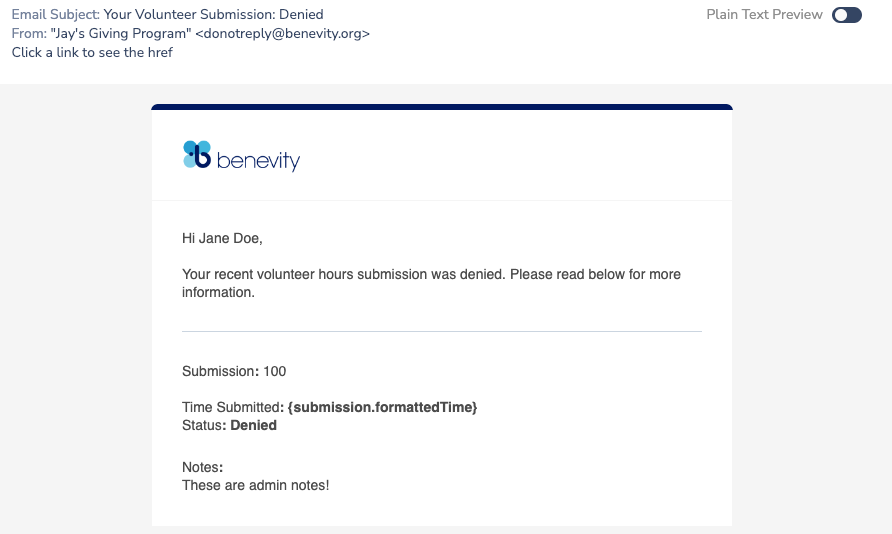Click the "These are admin notes!" text

pos(255,486)
